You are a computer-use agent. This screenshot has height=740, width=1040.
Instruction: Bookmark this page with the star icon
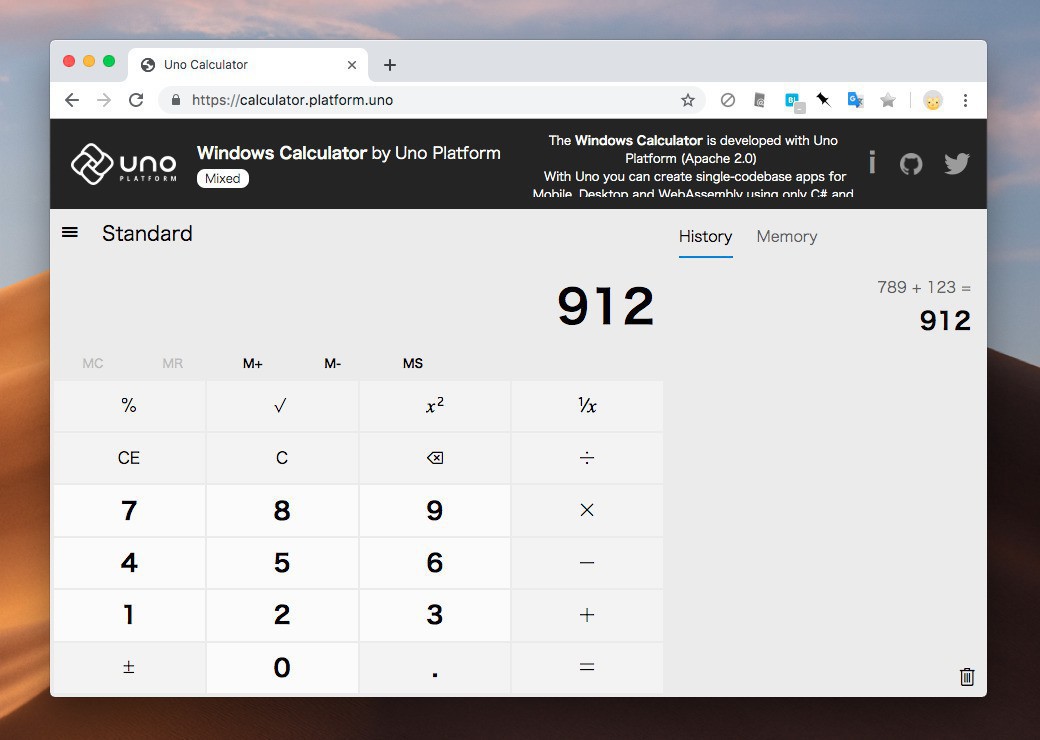688,100
